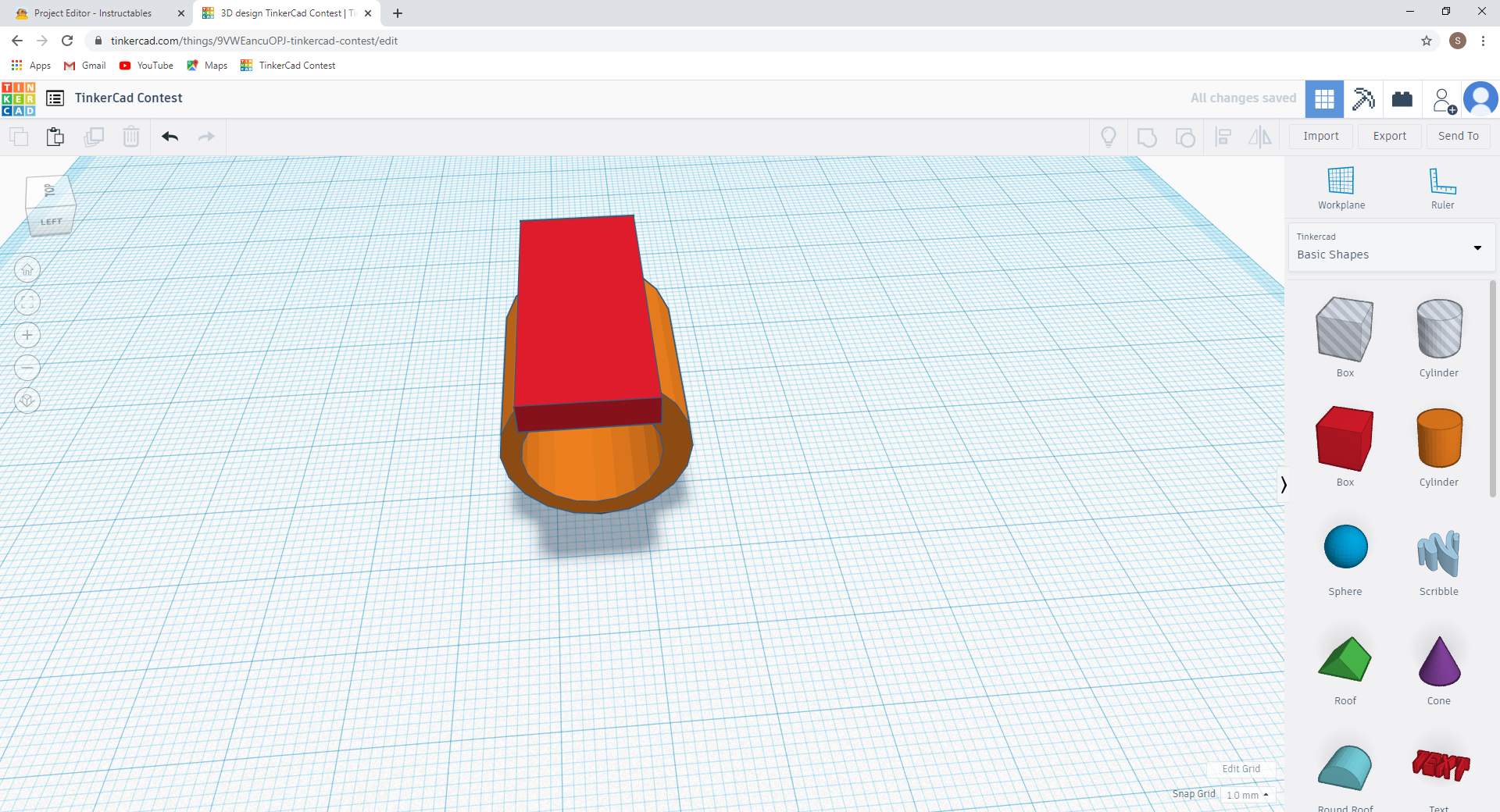Click the Delete trash icon
Image resolution: width=1500 pixels, height=812 pixels.
(131, 137)
